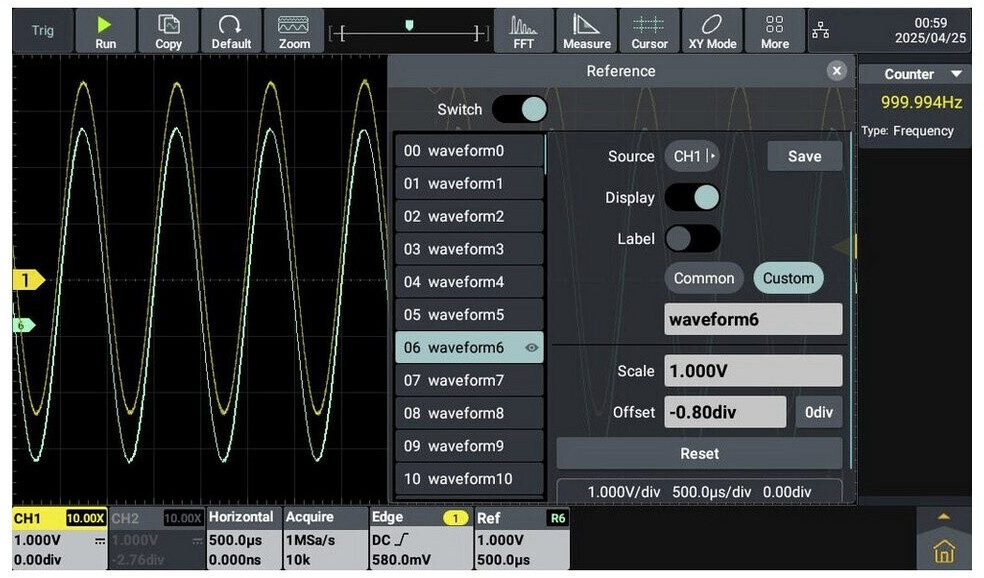This screenshot has width=984, height=578.
Task: Select waveform3 from reference list
Action: (469, 249)
